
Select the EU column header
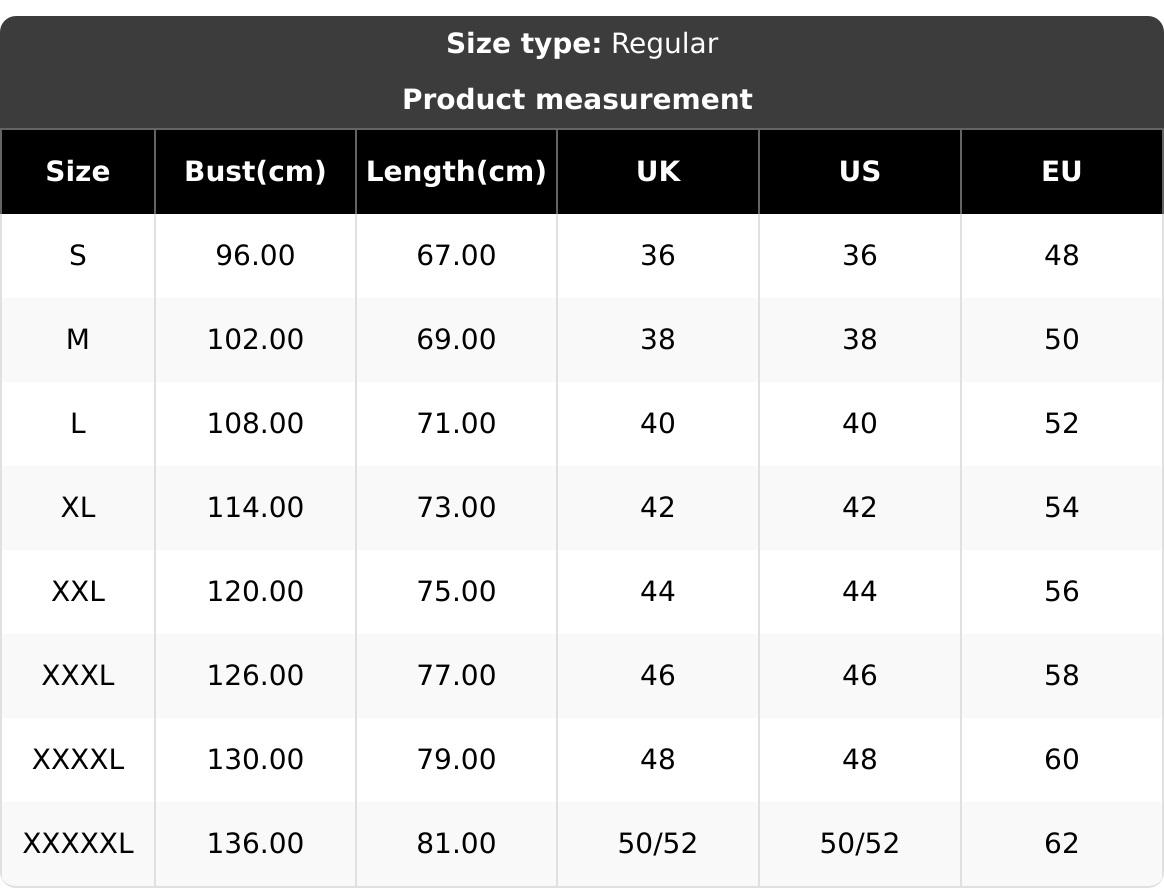pyautogui.click(x=1061, y=171)
